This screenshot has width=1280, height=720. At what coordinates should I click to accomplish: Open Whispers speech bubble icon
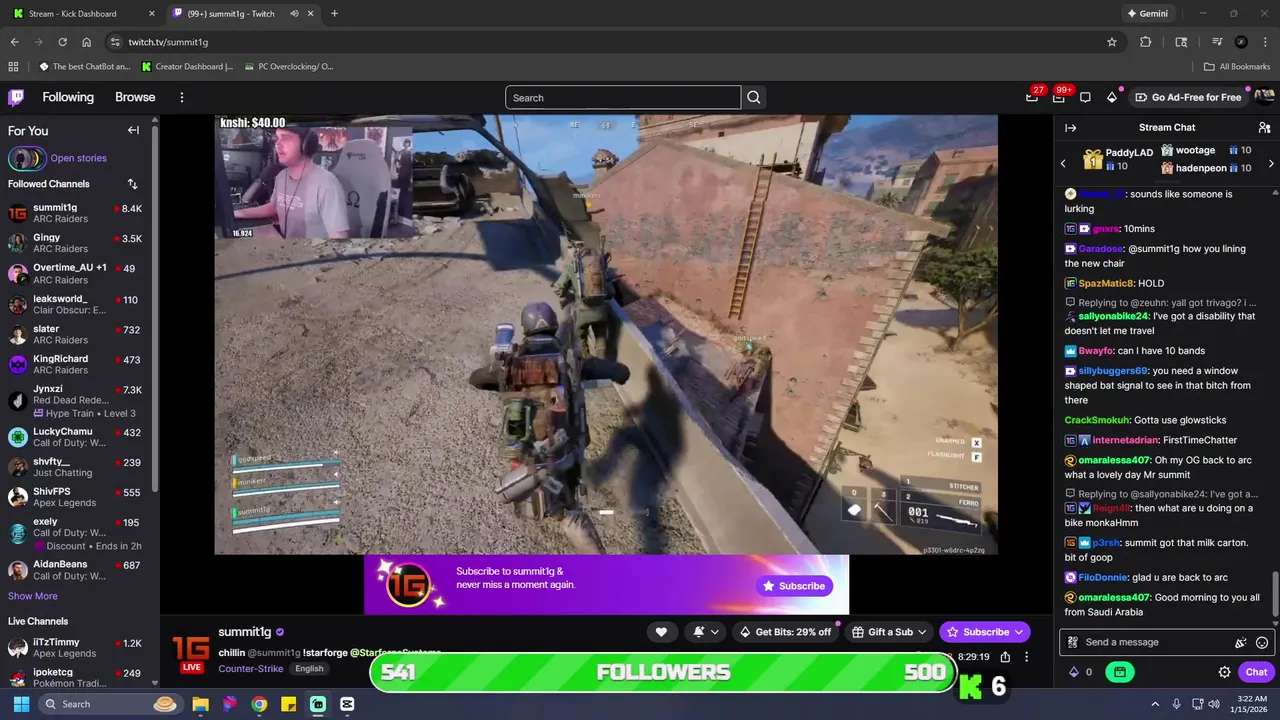click(1085, 97)
